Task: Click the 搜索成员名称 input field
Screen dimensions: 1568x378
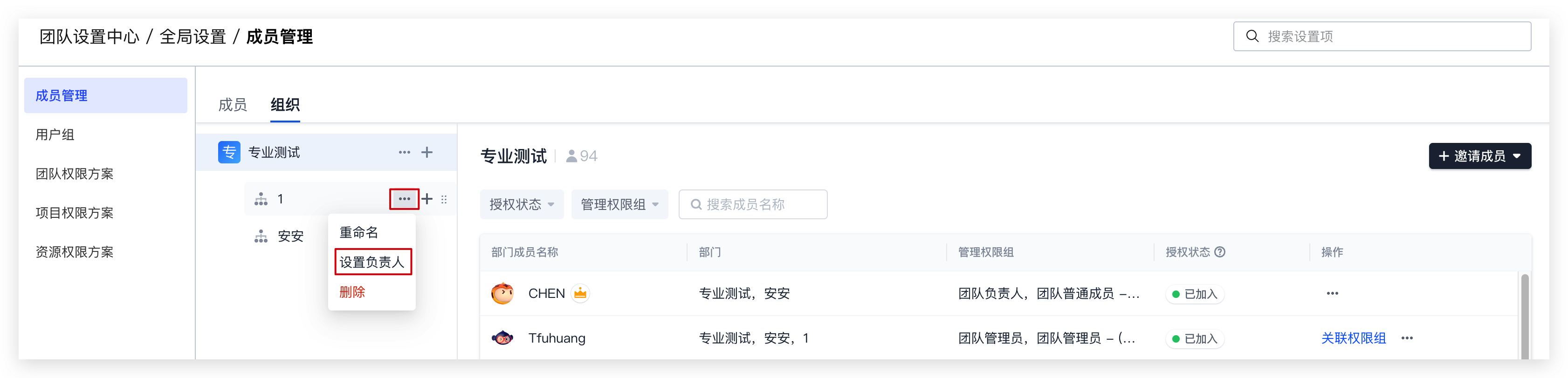Action: pos(753,205)
